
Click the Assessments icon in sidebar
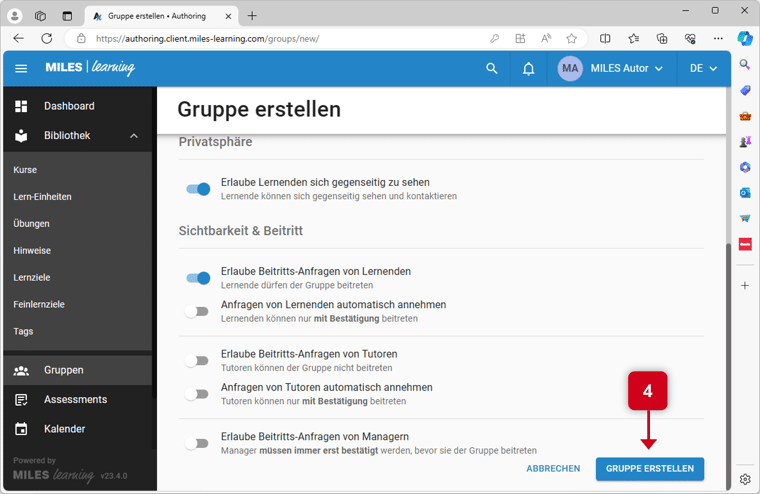click(x=21, y=400)
